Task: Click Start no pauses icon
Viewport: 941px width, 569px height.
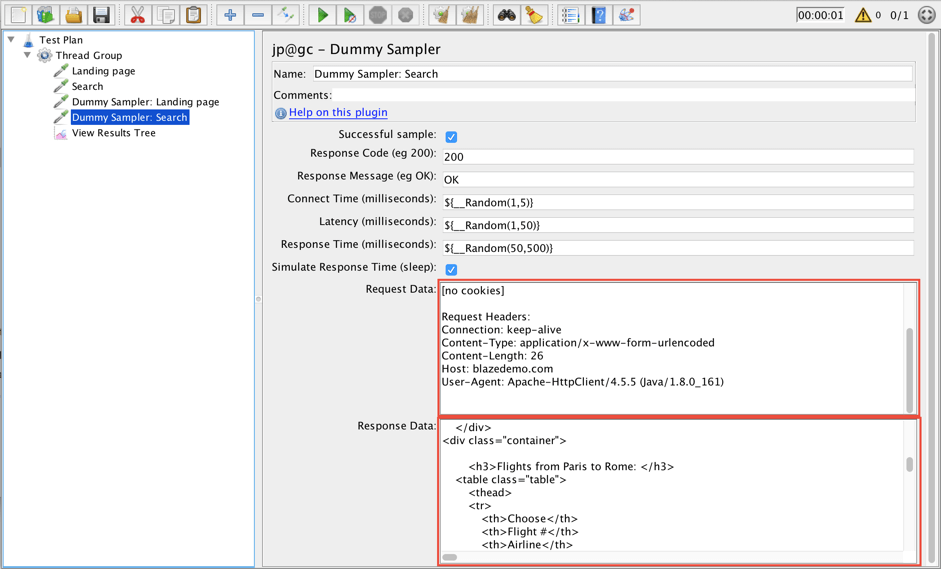Action: point(350,14)
